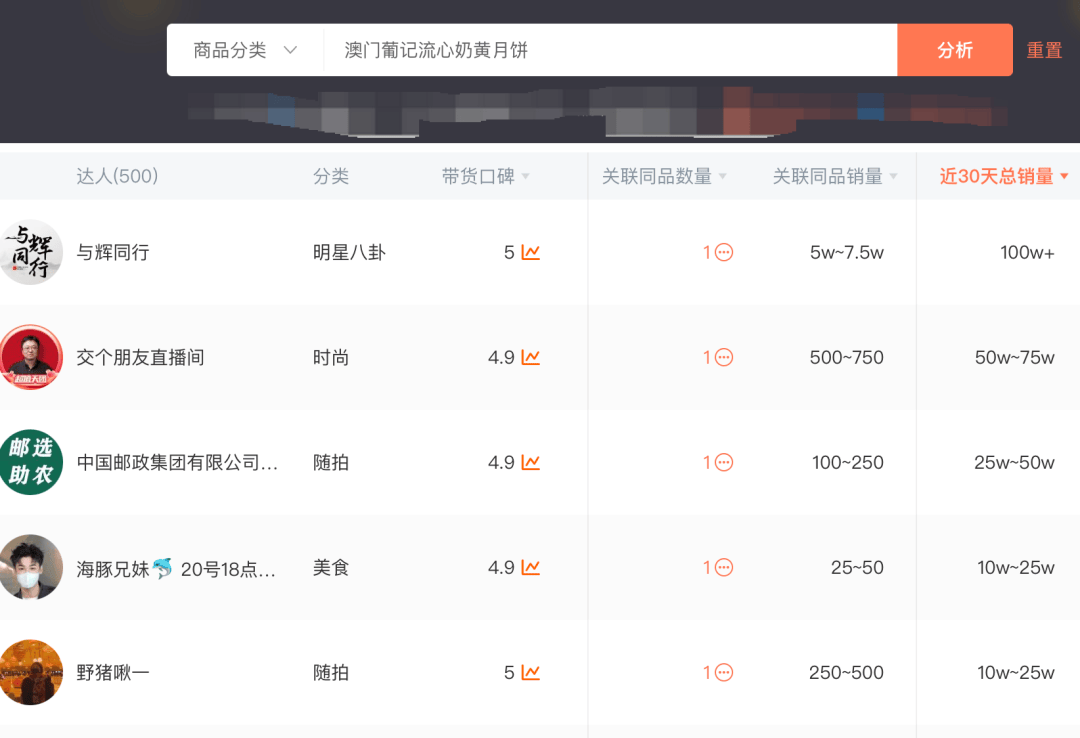The image size is (1080, 738).
Task: Click the orange 分析 button
Action: pyautogui.click(x=954, y=49)
